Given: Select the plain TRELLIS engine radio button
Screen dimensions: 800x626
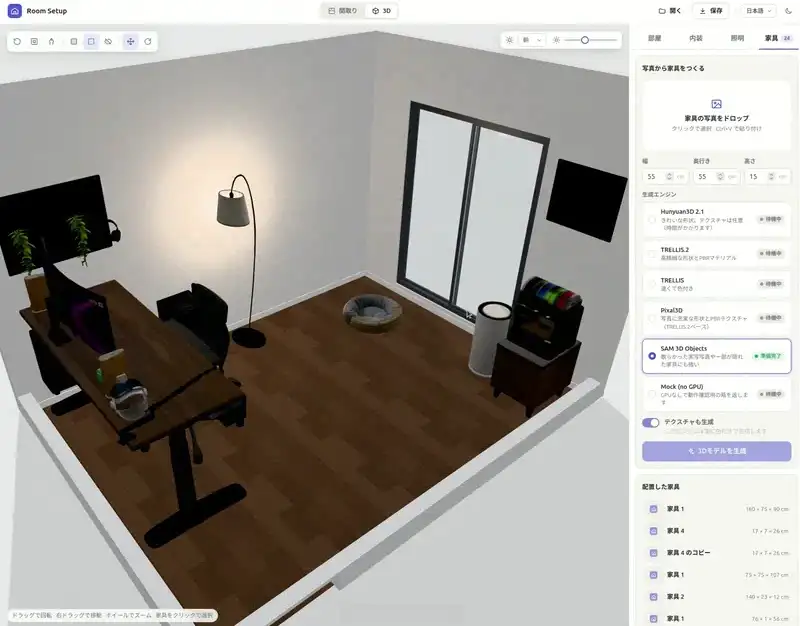Looking at the screenshot, I should coord(652,284).
